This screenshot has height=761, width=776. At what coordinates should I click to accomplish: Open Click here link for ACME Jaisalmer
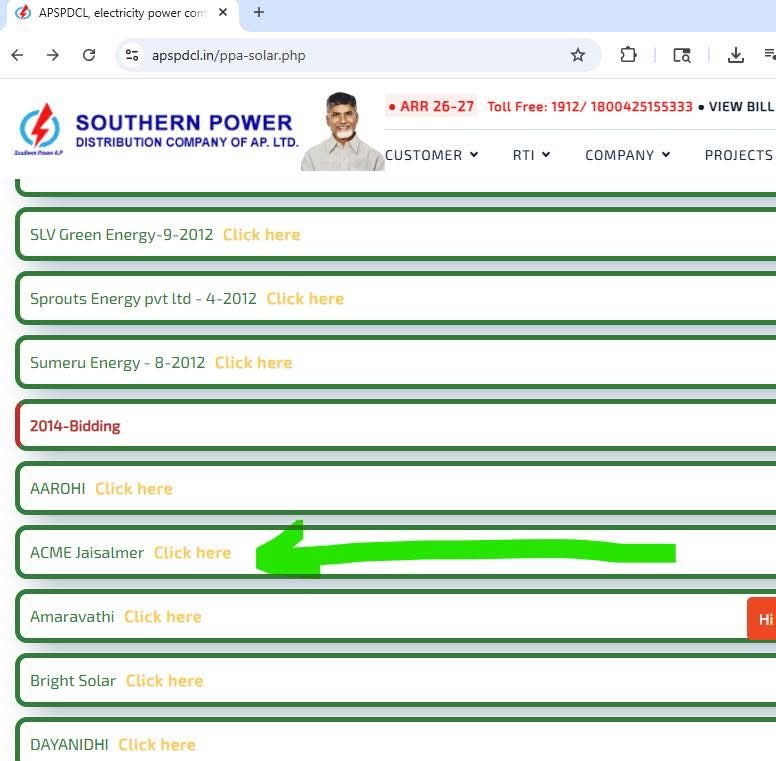(193, 553)
